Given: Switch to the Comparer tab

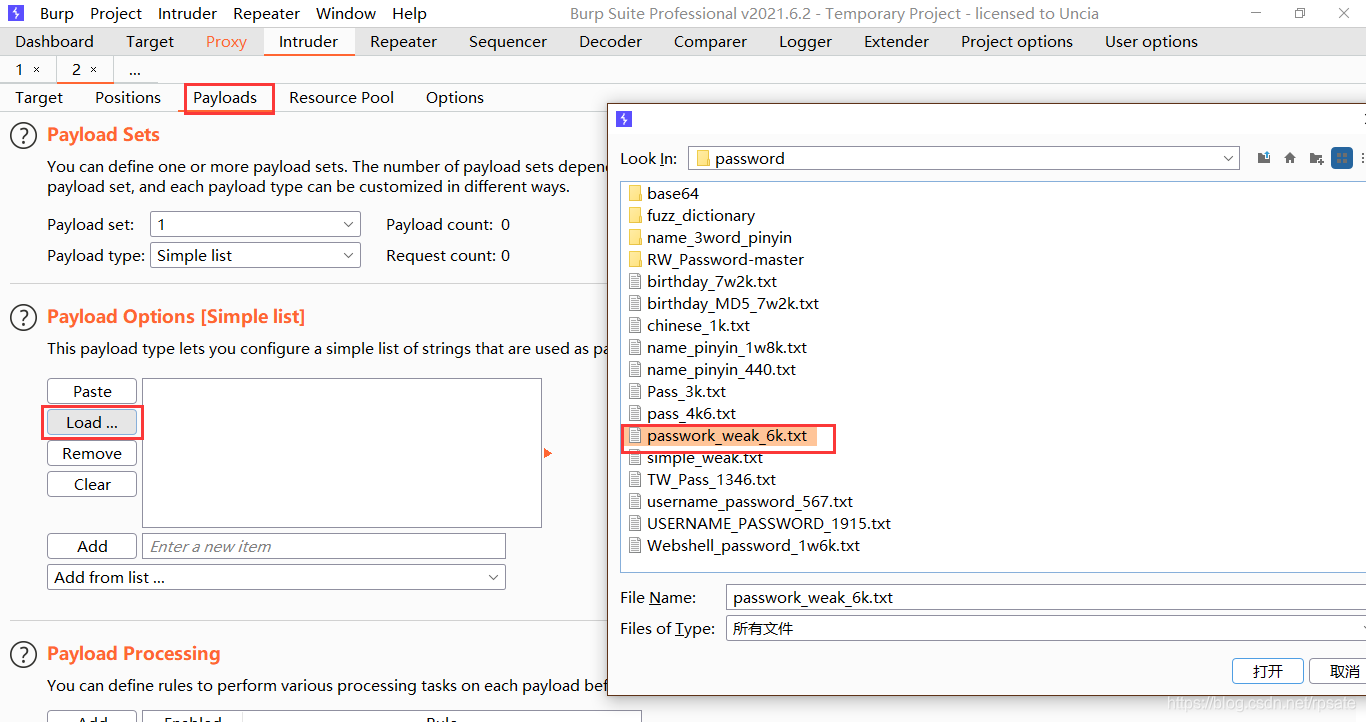Looking at the screenshot, I should [x=710, y=41].
